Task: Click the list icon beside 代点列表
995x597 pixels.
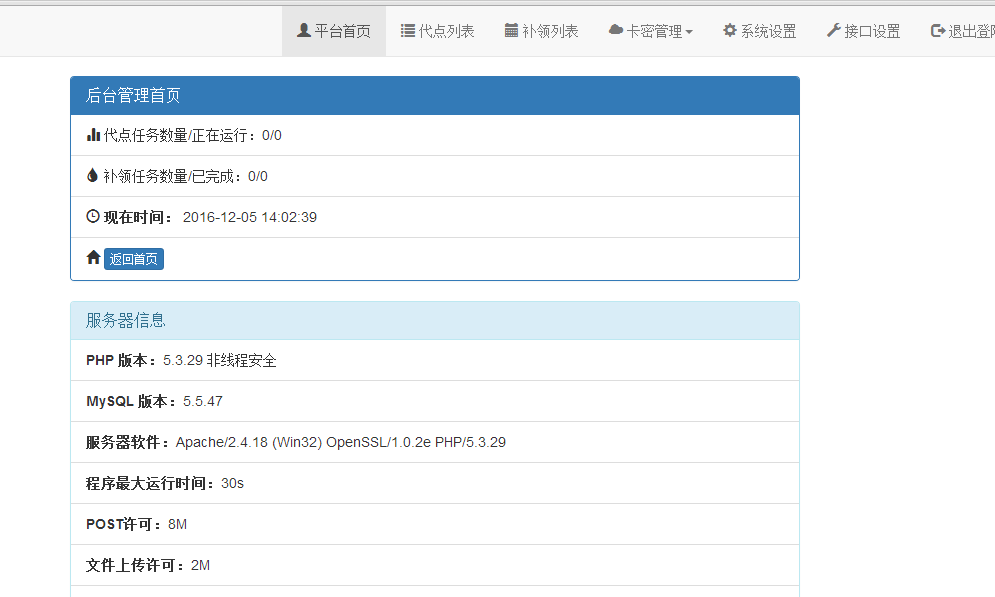Action: tap(408, 30)
